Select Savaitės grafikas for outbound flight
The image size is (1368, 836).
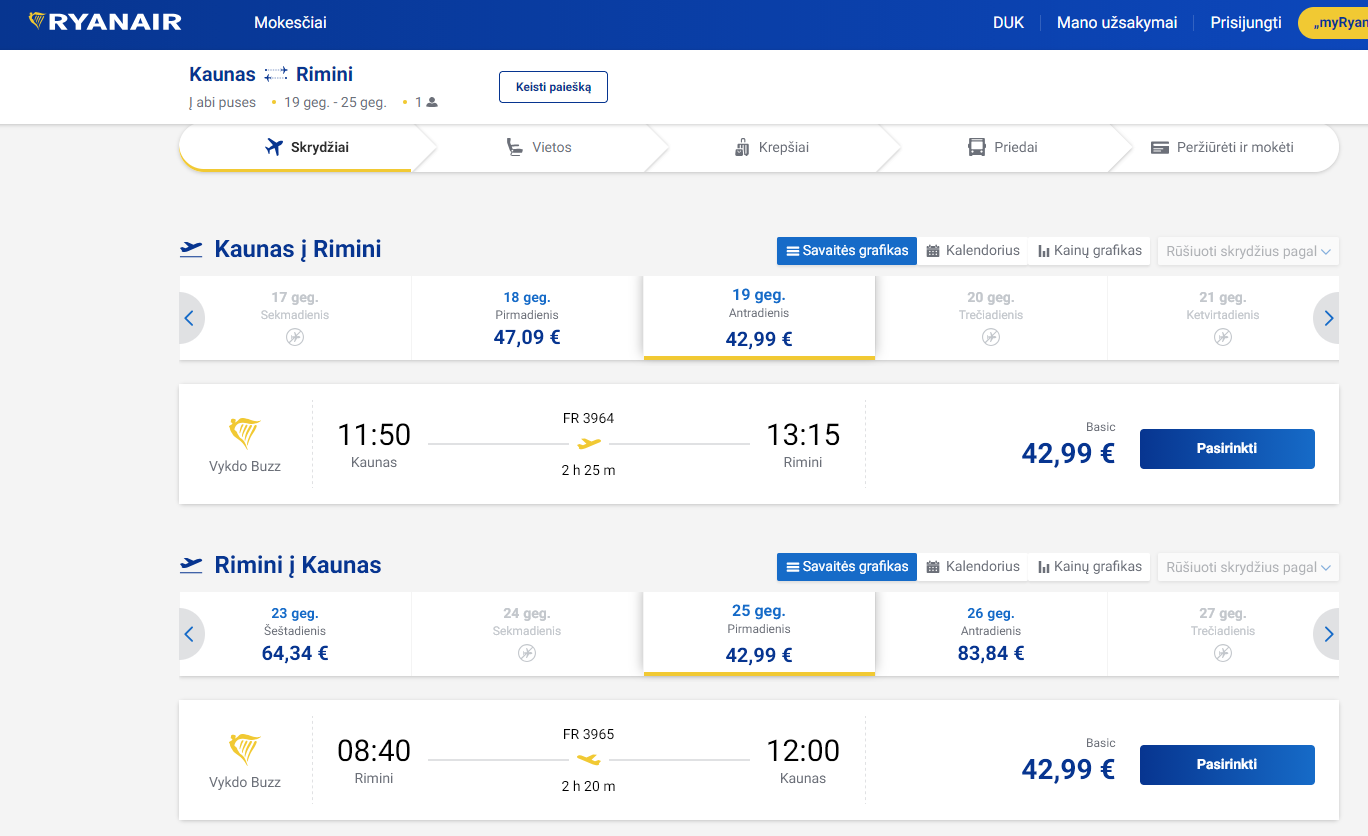[846, 251]
